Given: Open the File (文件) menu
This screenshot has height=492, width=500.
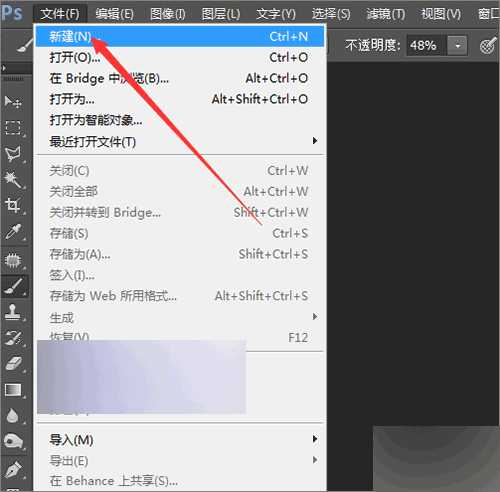Looking at the screenshot, I should (60, 14).
